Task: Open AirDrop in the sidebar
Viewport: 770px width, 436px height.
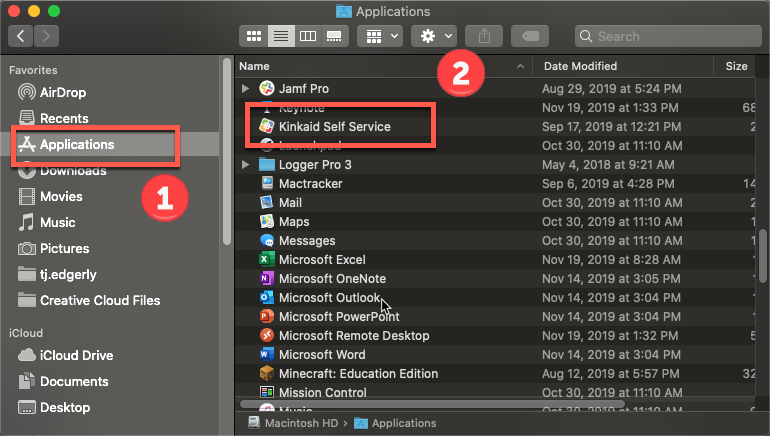Action: click(63, 92)
